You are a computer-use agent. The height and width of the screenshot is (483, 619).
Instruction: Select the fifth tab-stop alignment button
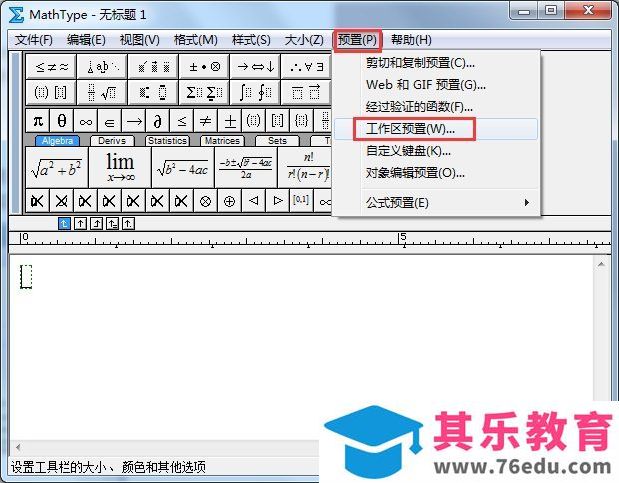tap(128, 224)
